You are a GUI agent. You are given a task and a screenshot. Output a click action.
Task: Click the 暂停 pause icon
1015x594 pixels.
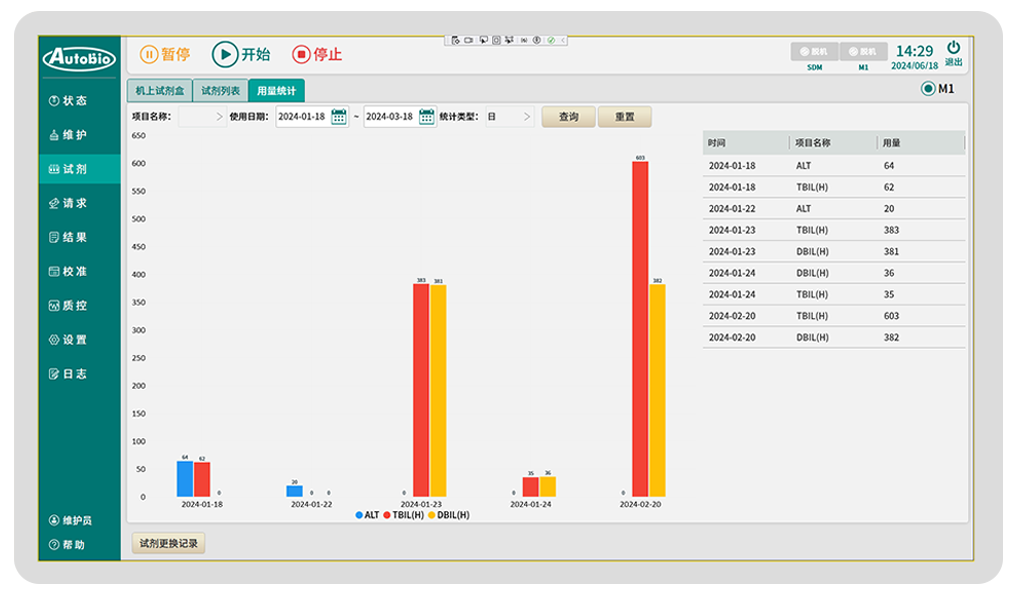[x=149, y=55]
